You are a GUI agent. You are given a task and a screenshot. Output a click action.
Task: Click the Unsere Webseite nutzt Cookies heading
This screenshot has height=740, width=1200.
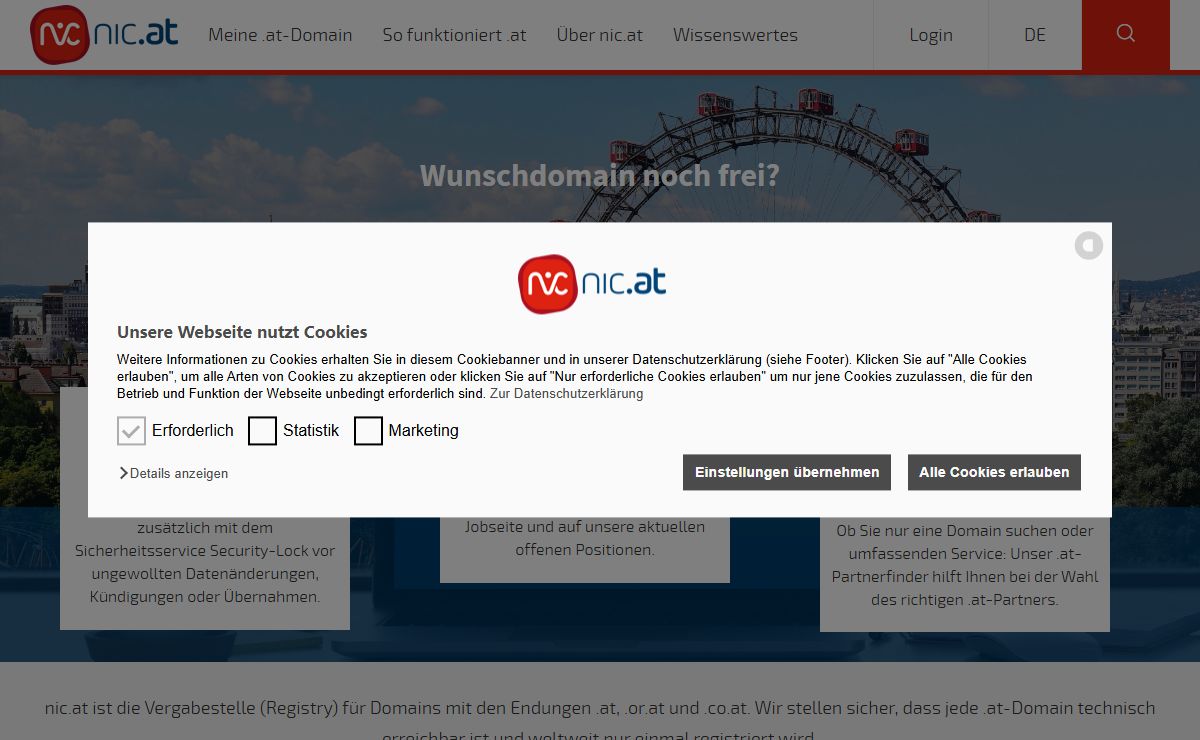242,332
